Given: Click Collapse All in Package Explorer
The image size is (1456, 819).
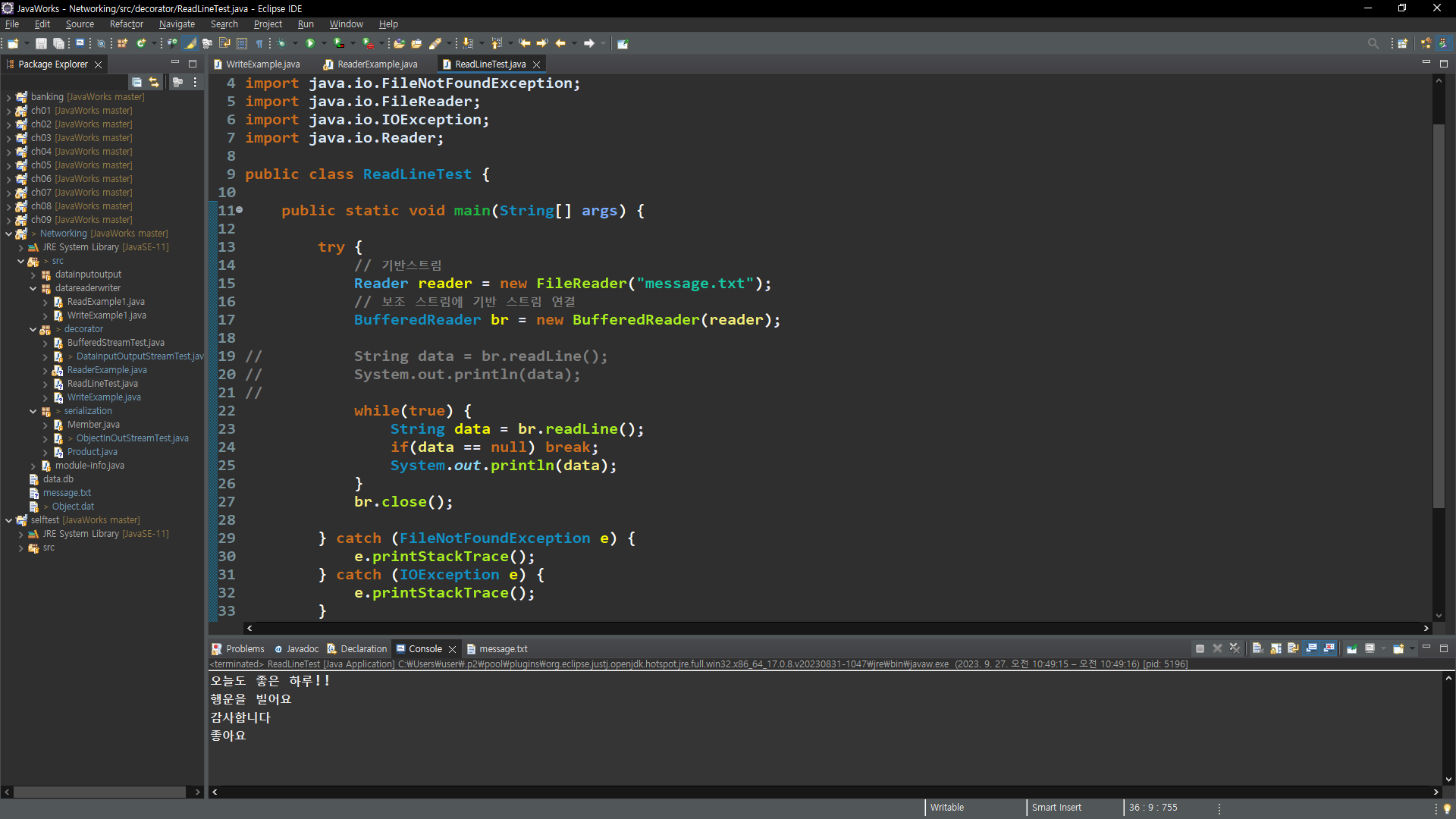Looking at the screenshot, I should tap(136, 82).
